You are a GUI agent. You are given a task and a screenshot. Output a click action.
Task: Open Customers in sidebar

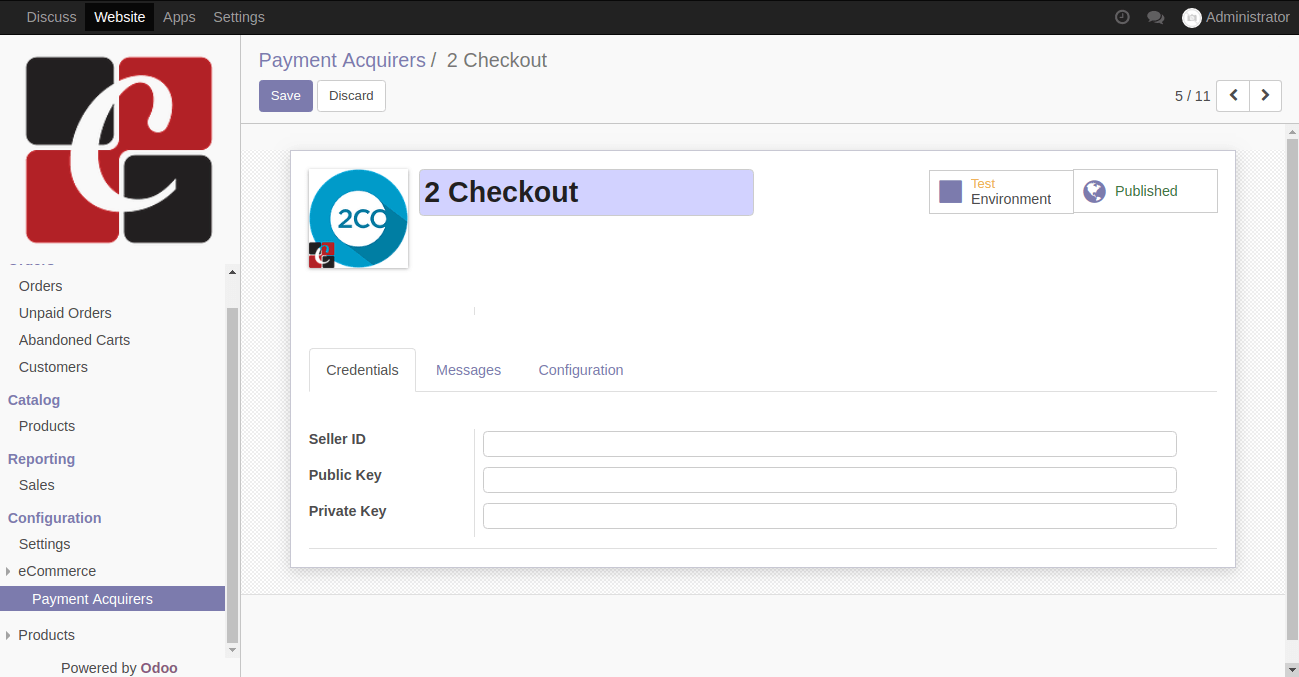coord(53,367)
